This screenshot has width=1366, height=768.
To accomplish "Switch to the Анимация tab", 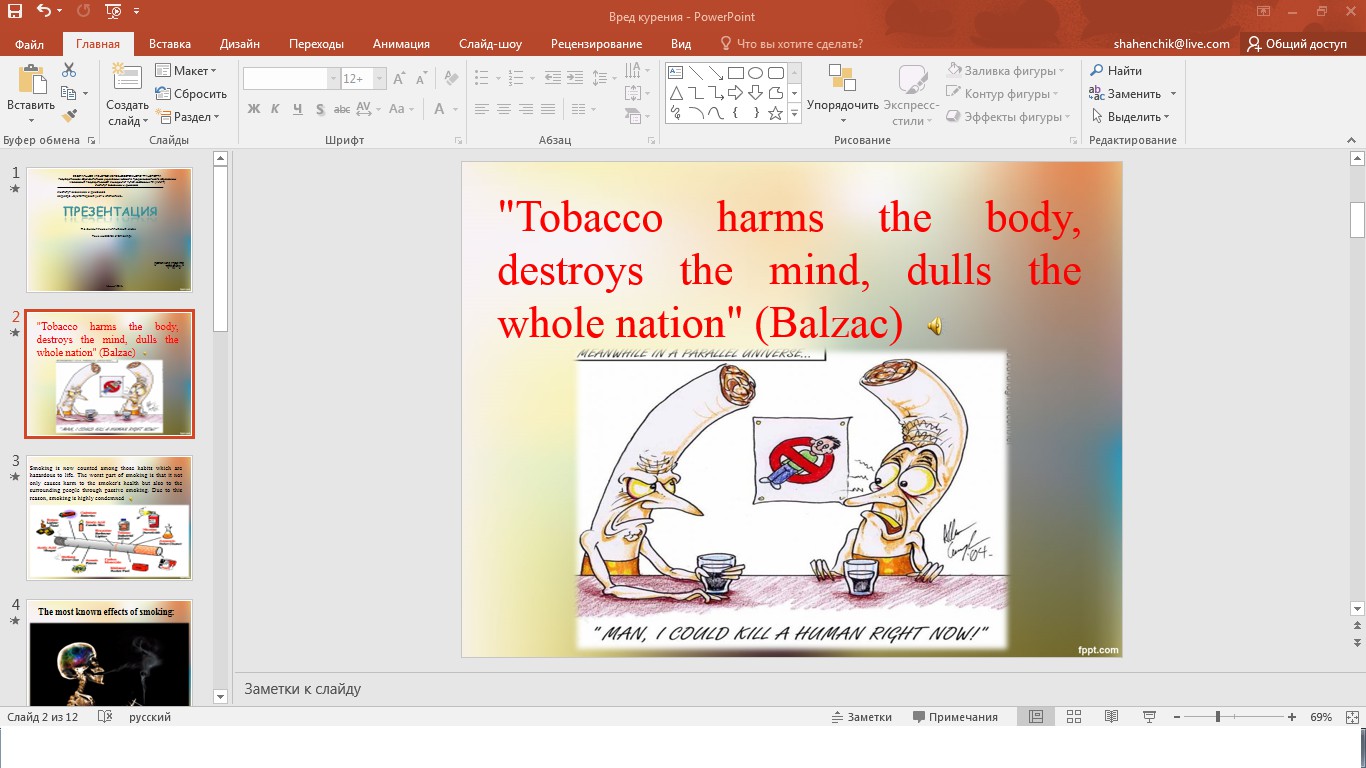I will click(x=401, y=44).
